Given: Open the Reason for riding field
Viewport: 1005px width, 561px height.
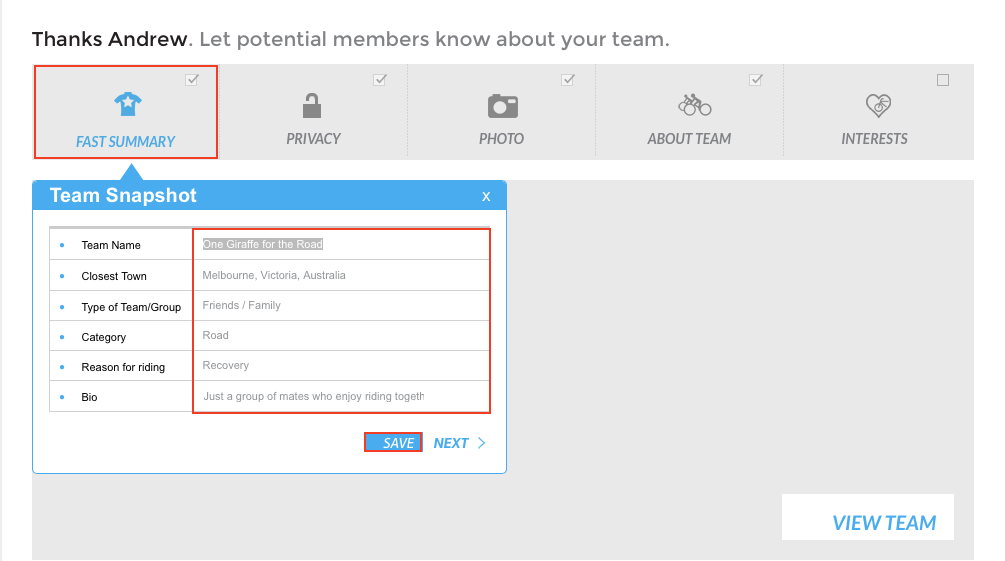Looking at the screenshot, I should [x=341, y=365].
